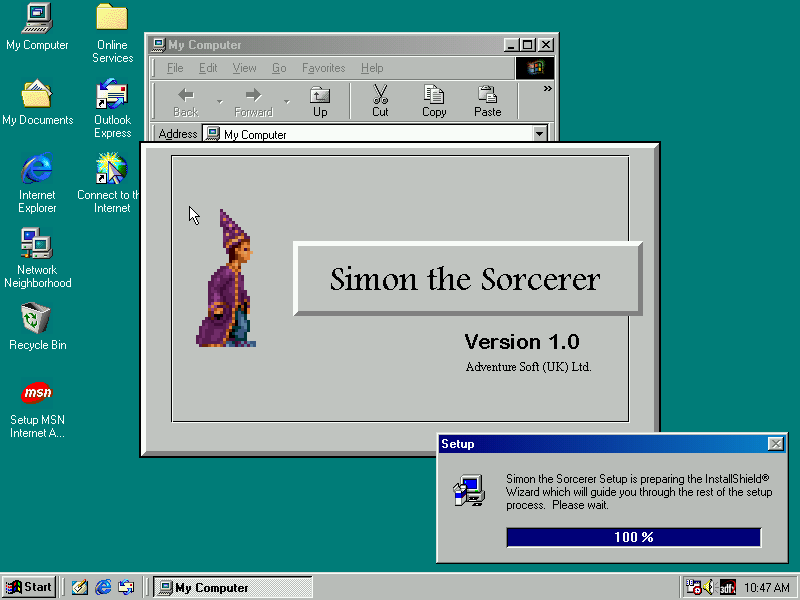The height and width of the screenshot is (600, 800).
Task: Open the Favorites menu
Action: [323, 68]
